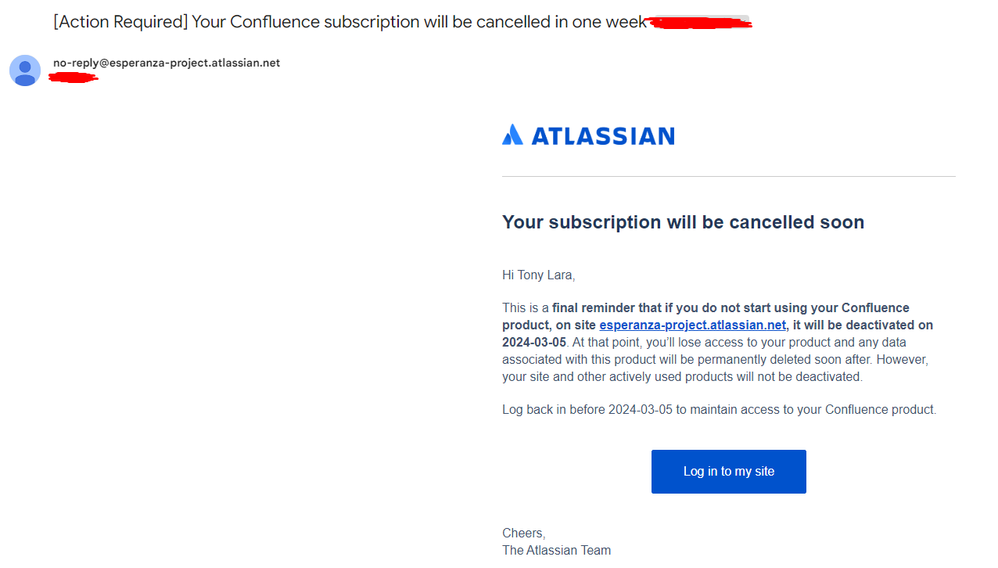998x568 pixels.
Task: Click the email subject line text
Action: tap(350, 22)
